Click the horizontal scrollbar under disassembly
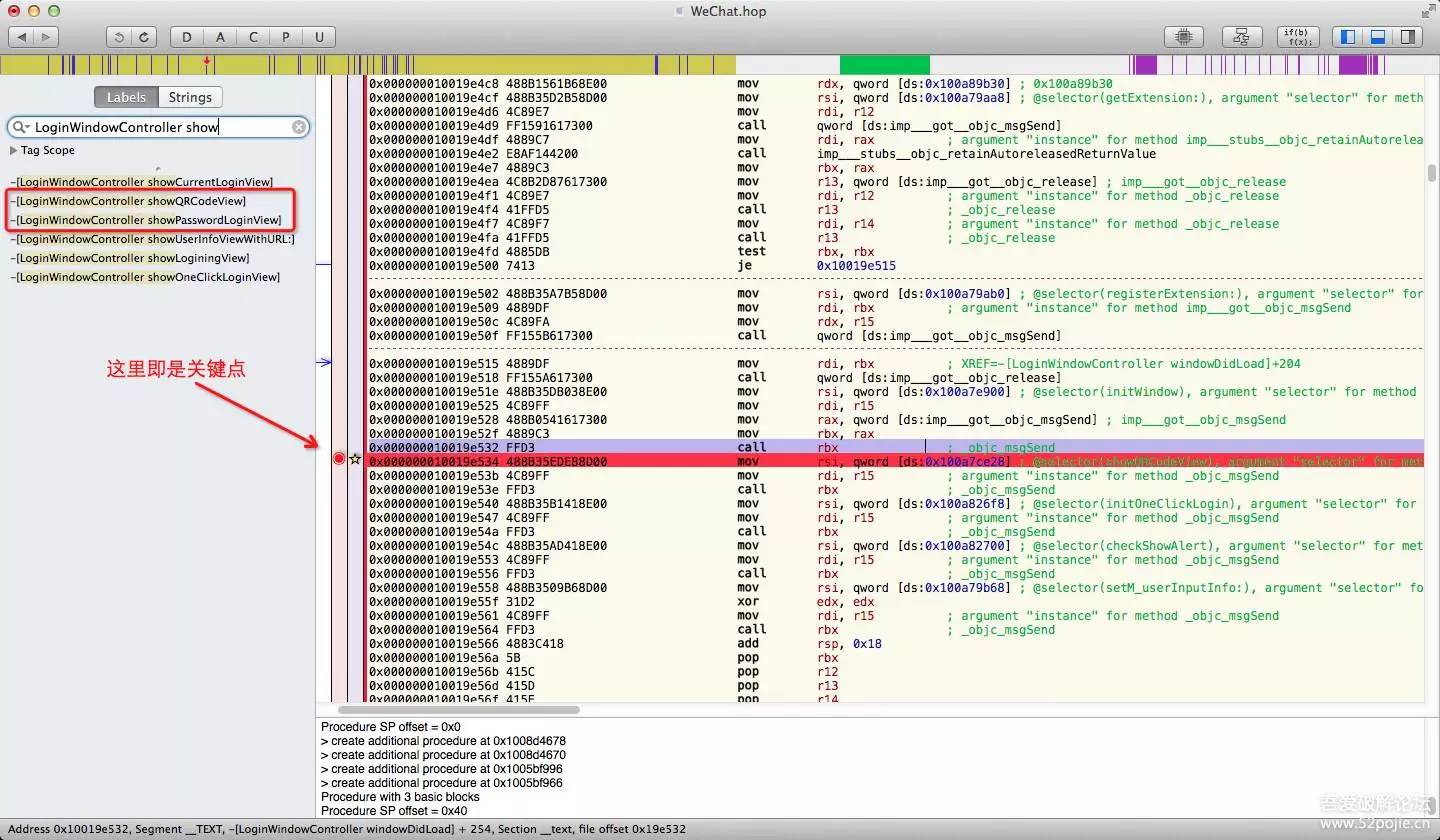 [459, 710]
